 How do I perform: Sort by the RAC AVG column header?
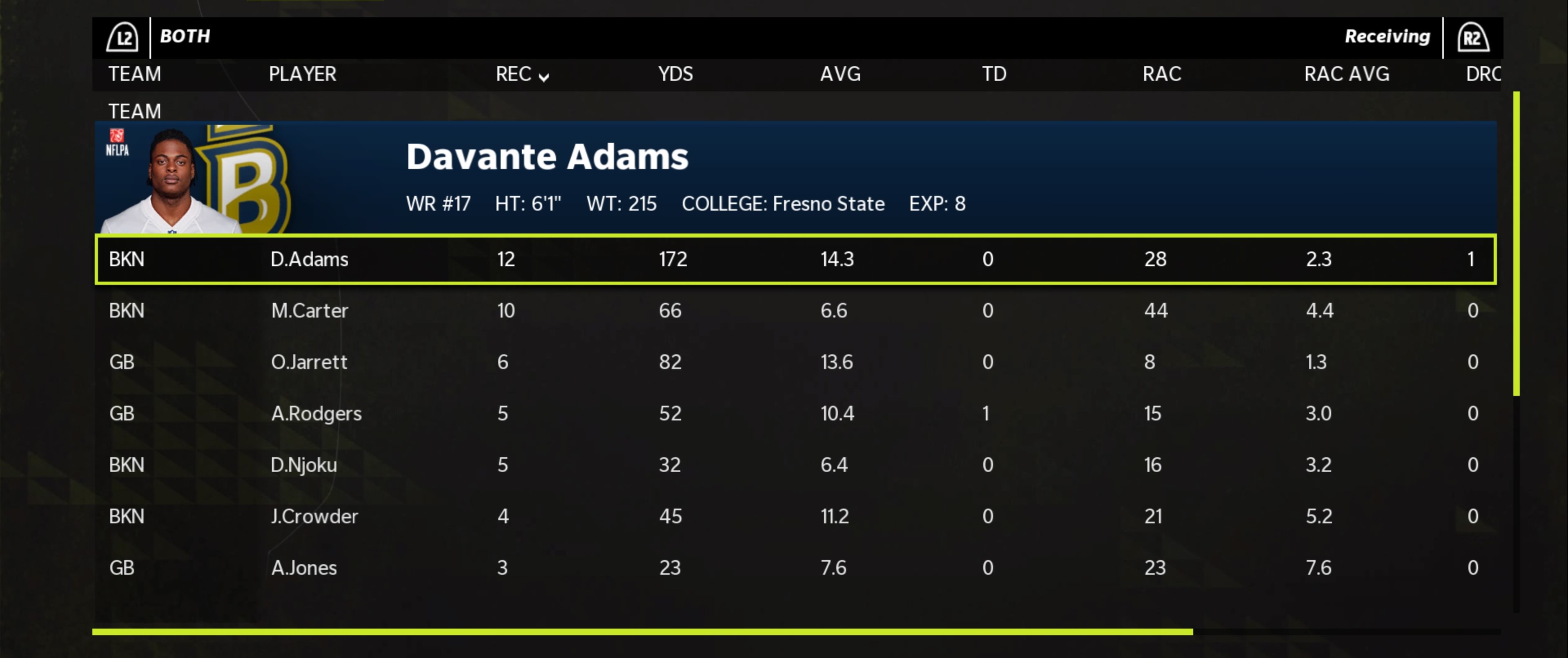click(1346, 74)
